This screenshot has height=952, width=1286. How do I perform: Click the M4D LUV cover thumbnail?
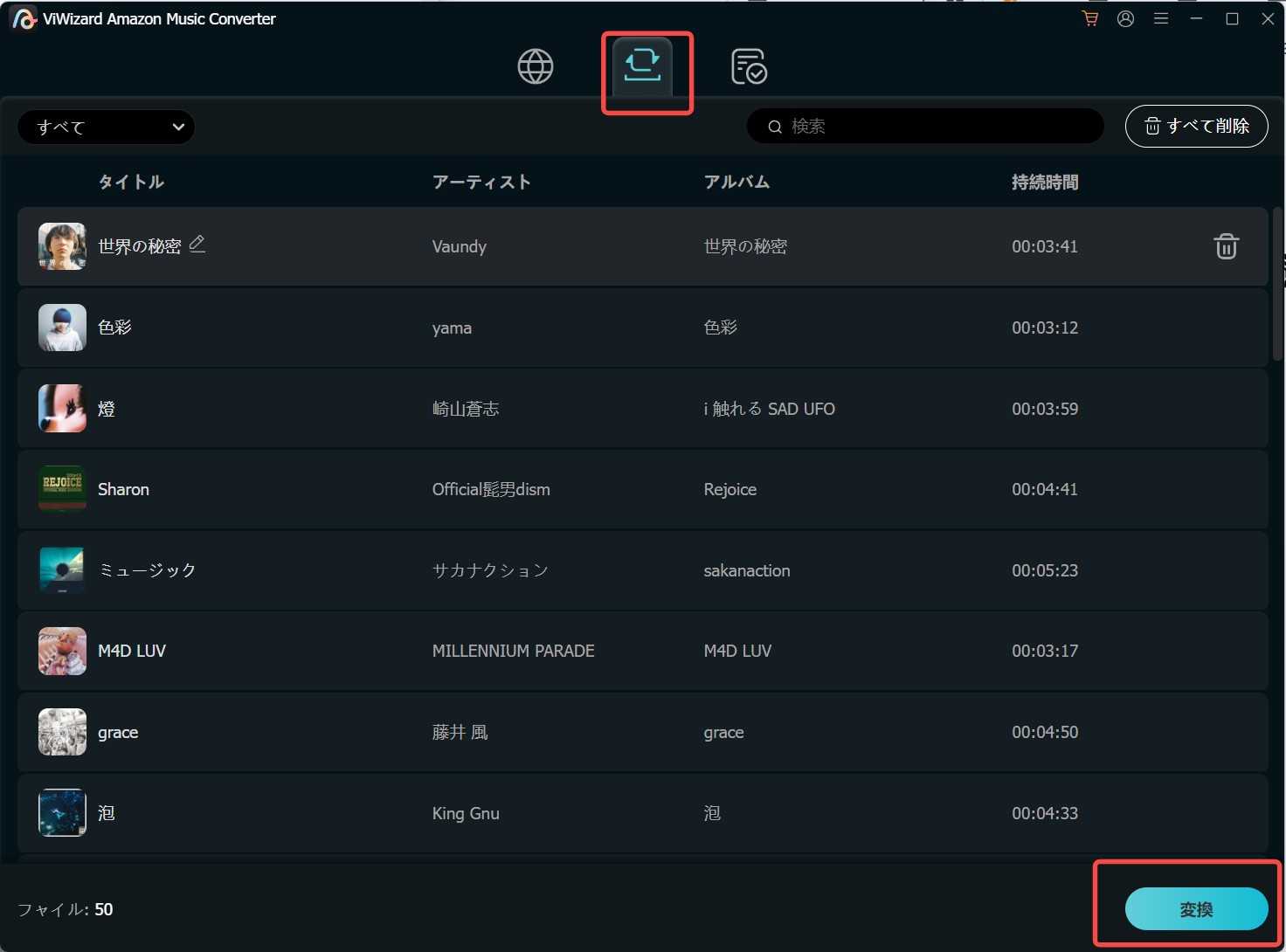62,651
